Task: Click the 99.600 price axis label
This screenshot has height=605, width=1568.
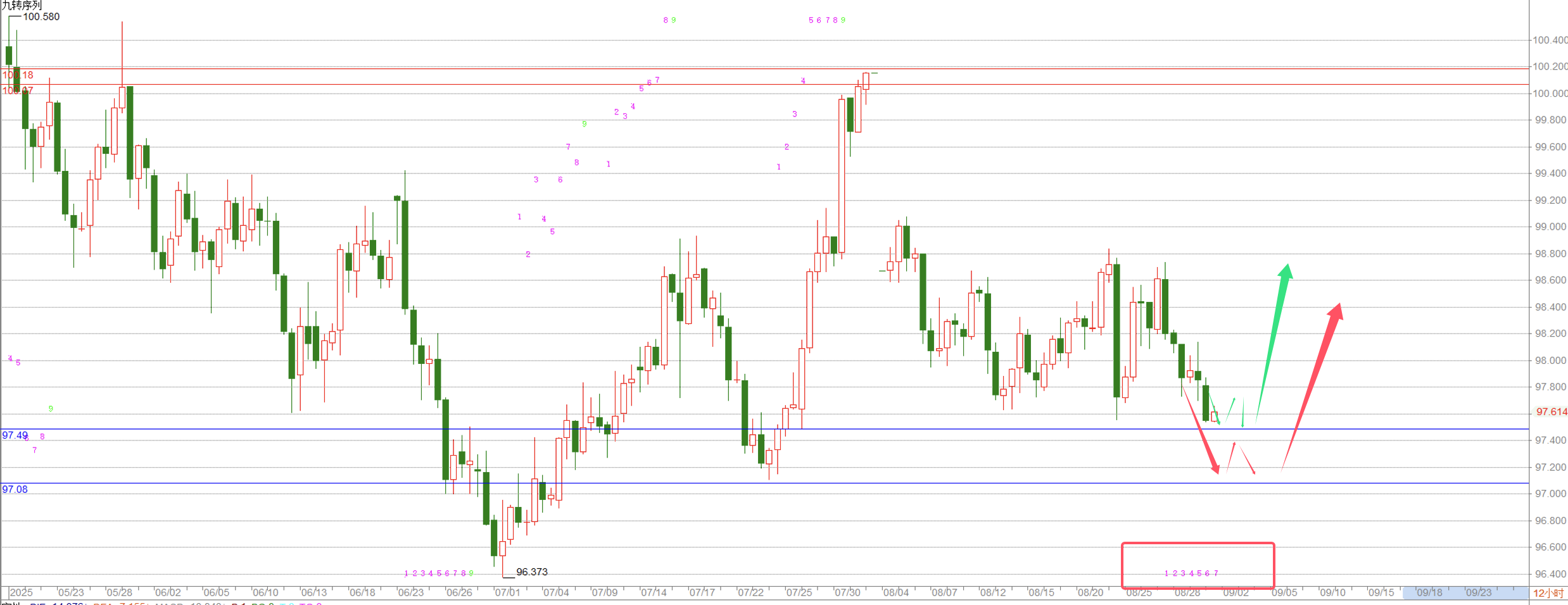Action: pyautogui.click(x=1551, y=147)
